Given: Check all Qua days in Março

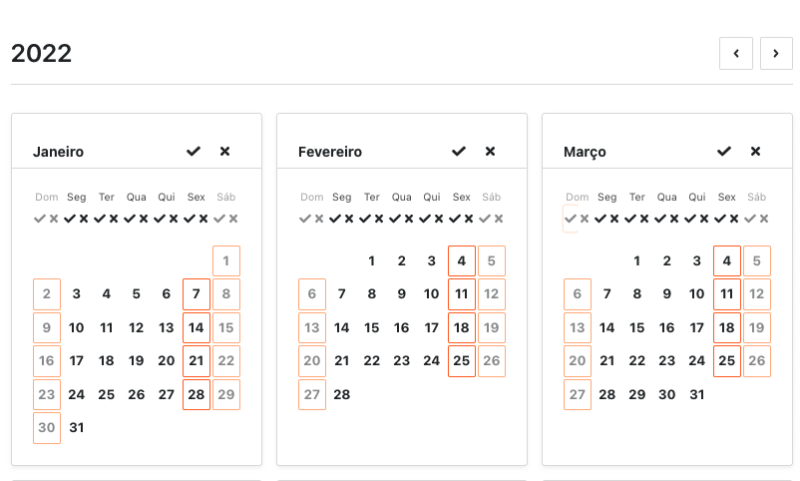Looking at the screenshot, I should pos(661,218).
